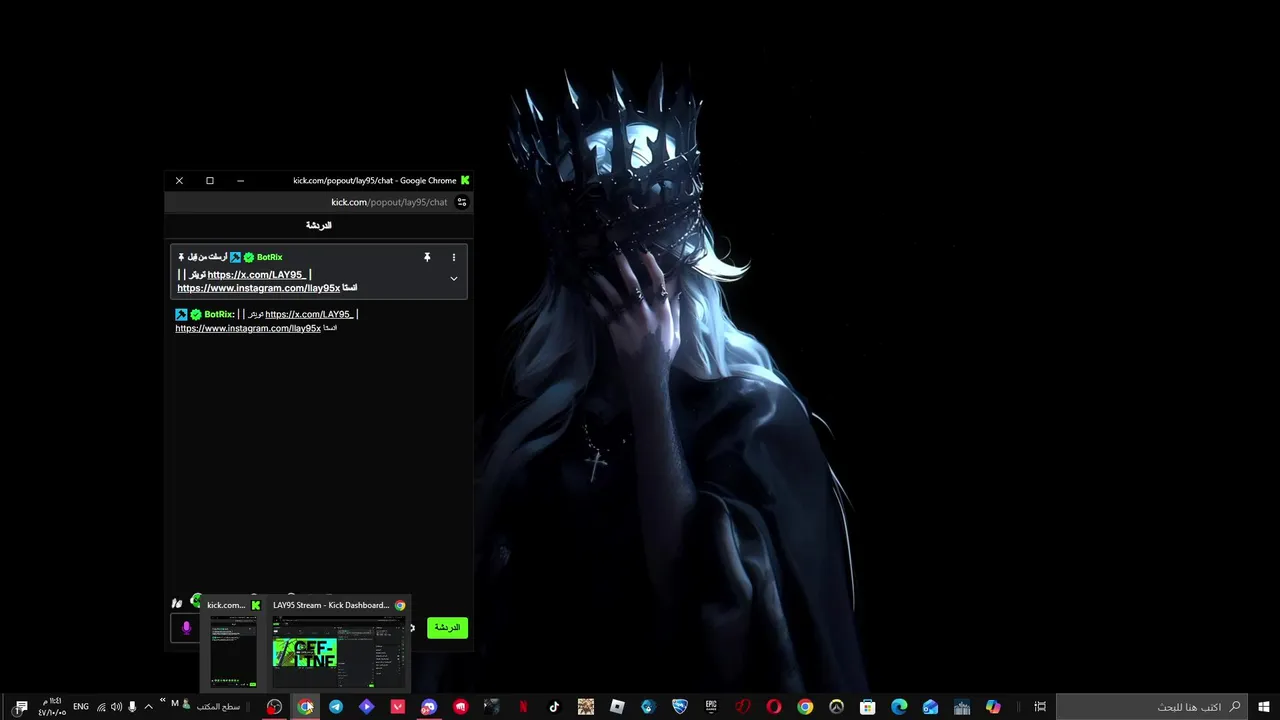
Task: Click active Chrome icon on taskbar
Action: click(305, 707)
